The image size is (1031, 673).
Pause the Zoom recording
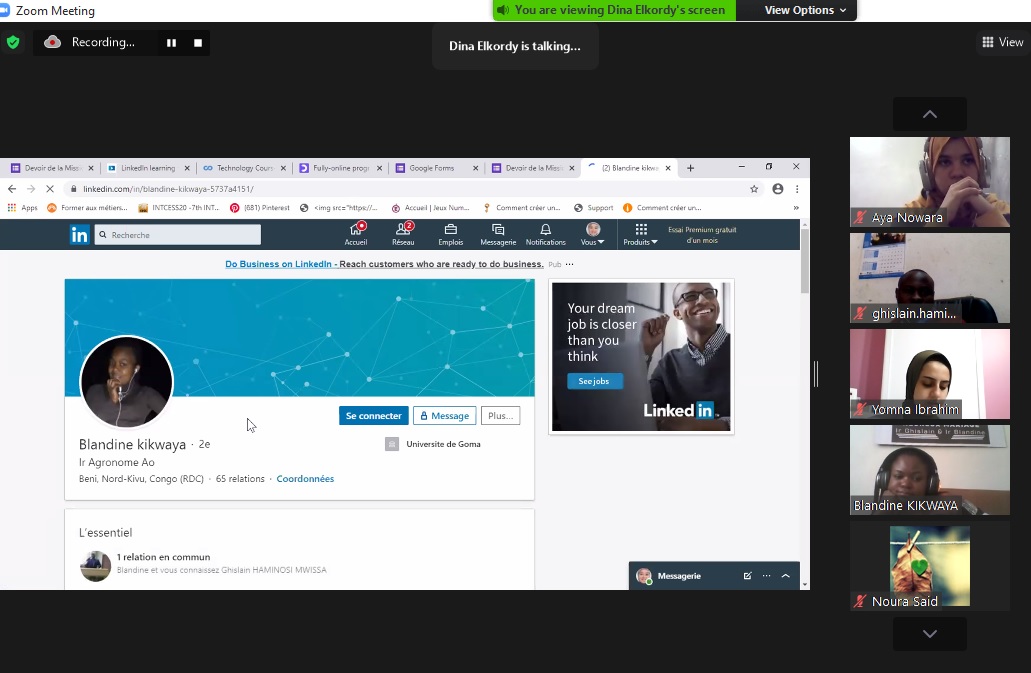coord(171,43)
